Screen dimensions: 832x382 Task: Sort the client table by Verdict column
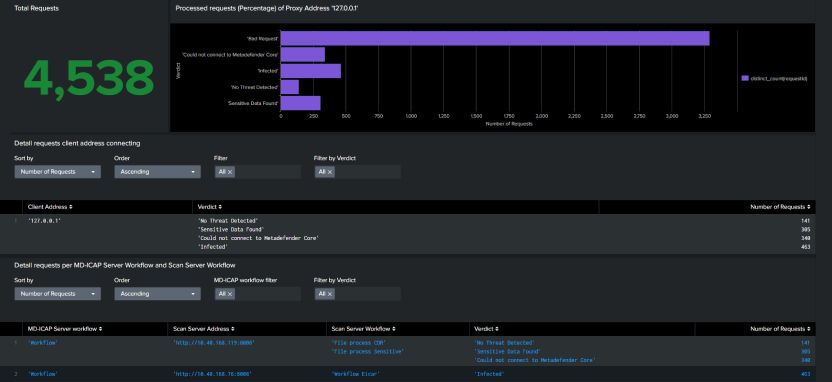[x=210, y=207]
